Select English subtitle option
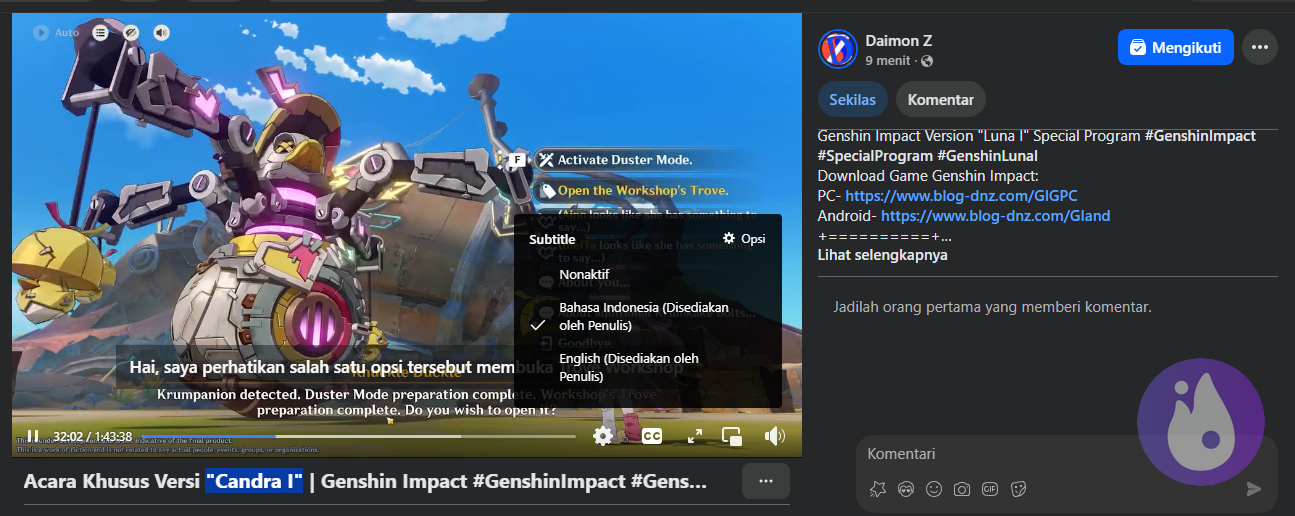This screenshot has height=516, width=1295. point(647,367)
